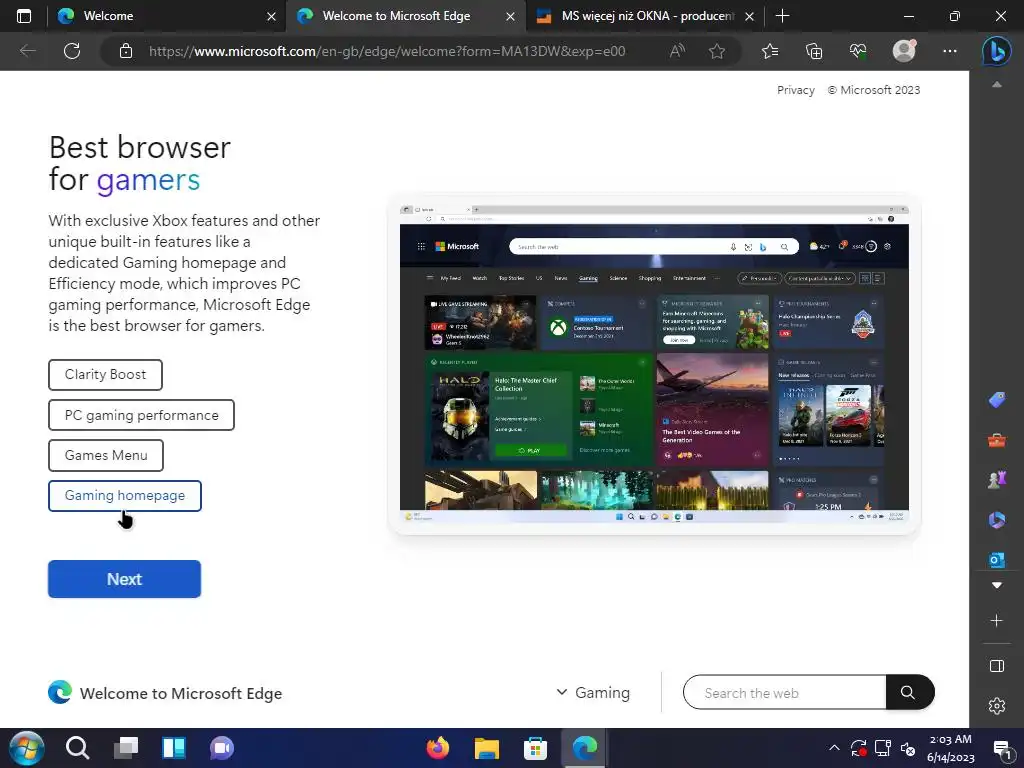Go back with the browser back arrow

(x=27, y=51)
